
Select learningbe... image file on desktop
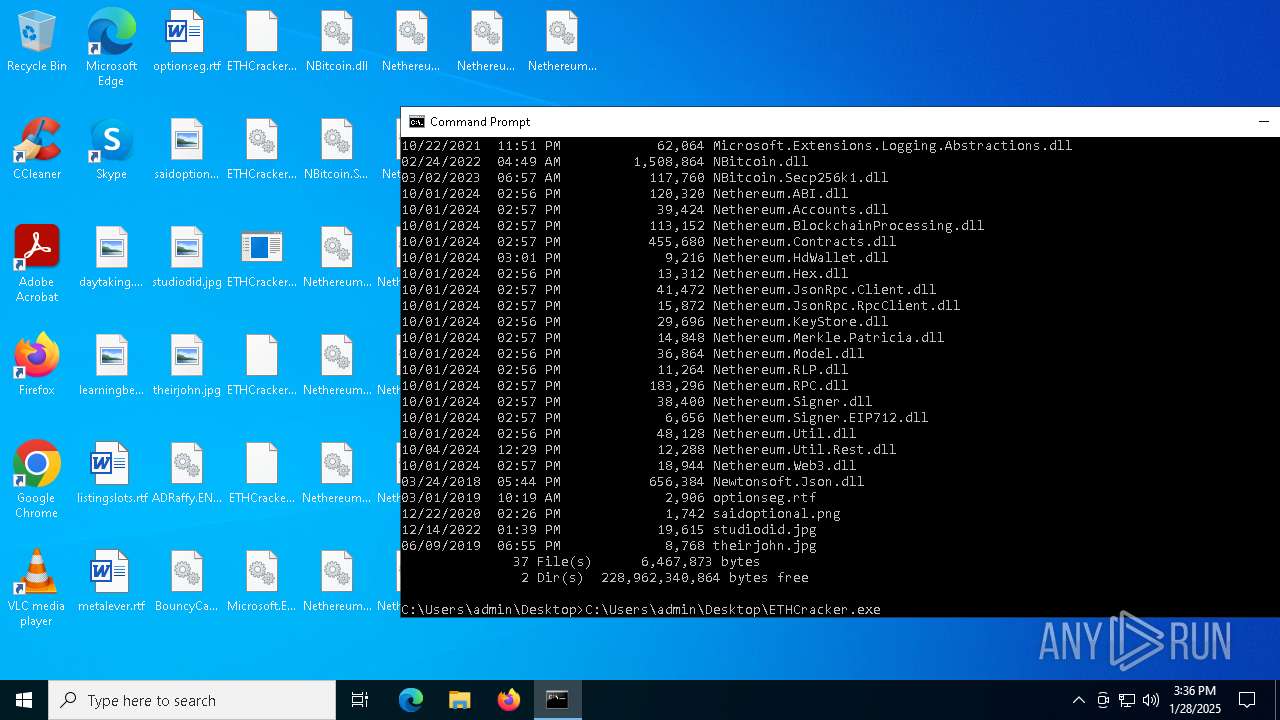pyautogui.click(x=111, y=366)
